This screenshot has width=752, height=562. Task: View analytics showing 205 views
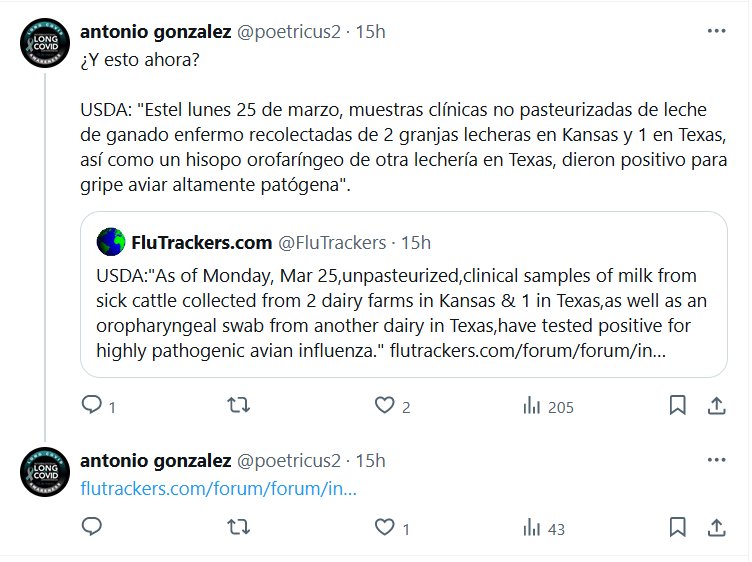click(x=532, y=406)
